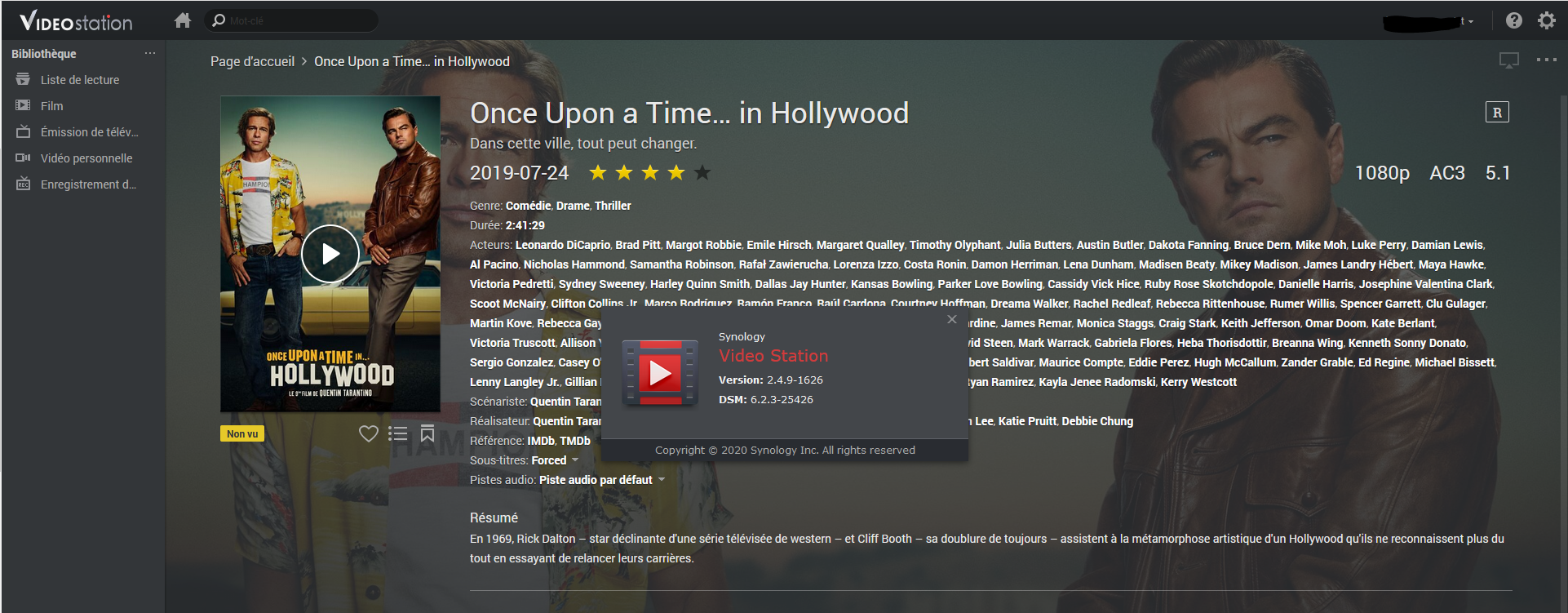Click the Once Upon a Time breadcrumb title
Screen dimensions: 1568x613
pyautogui.click(x=412, y=61)
